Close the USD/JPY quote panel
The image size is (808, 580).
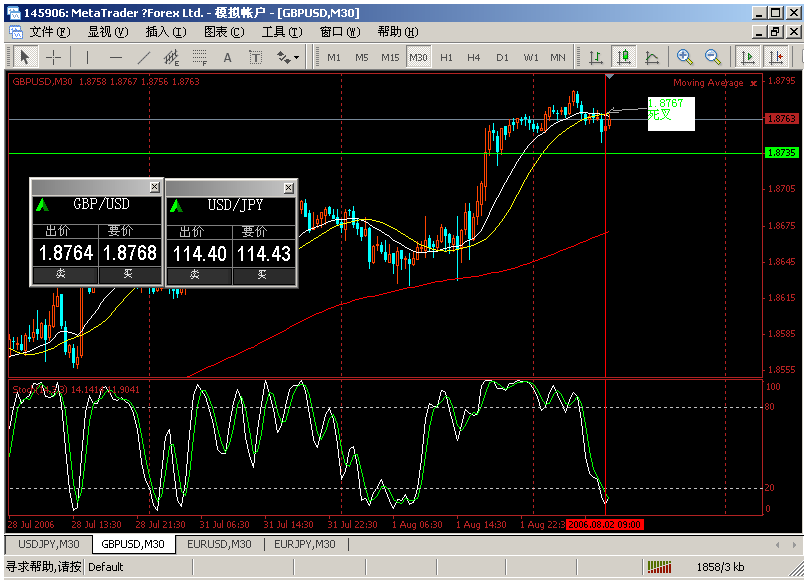(x=289, y=188)
